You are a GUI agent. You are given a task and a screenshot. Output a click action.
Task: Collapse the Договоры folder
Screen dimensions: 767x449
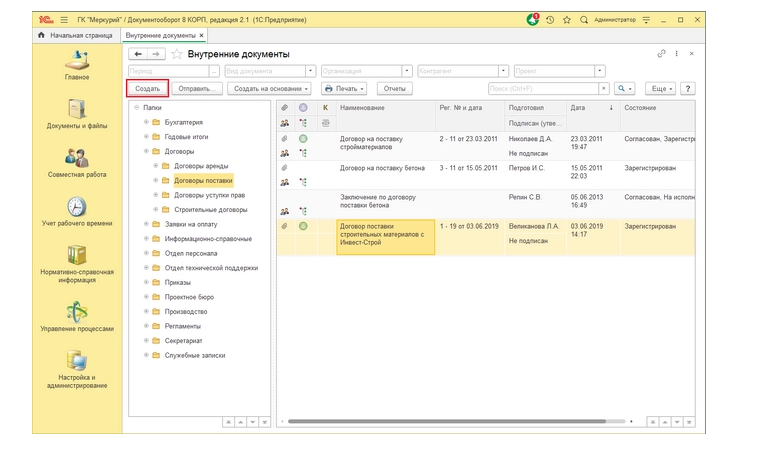[146, 151]
